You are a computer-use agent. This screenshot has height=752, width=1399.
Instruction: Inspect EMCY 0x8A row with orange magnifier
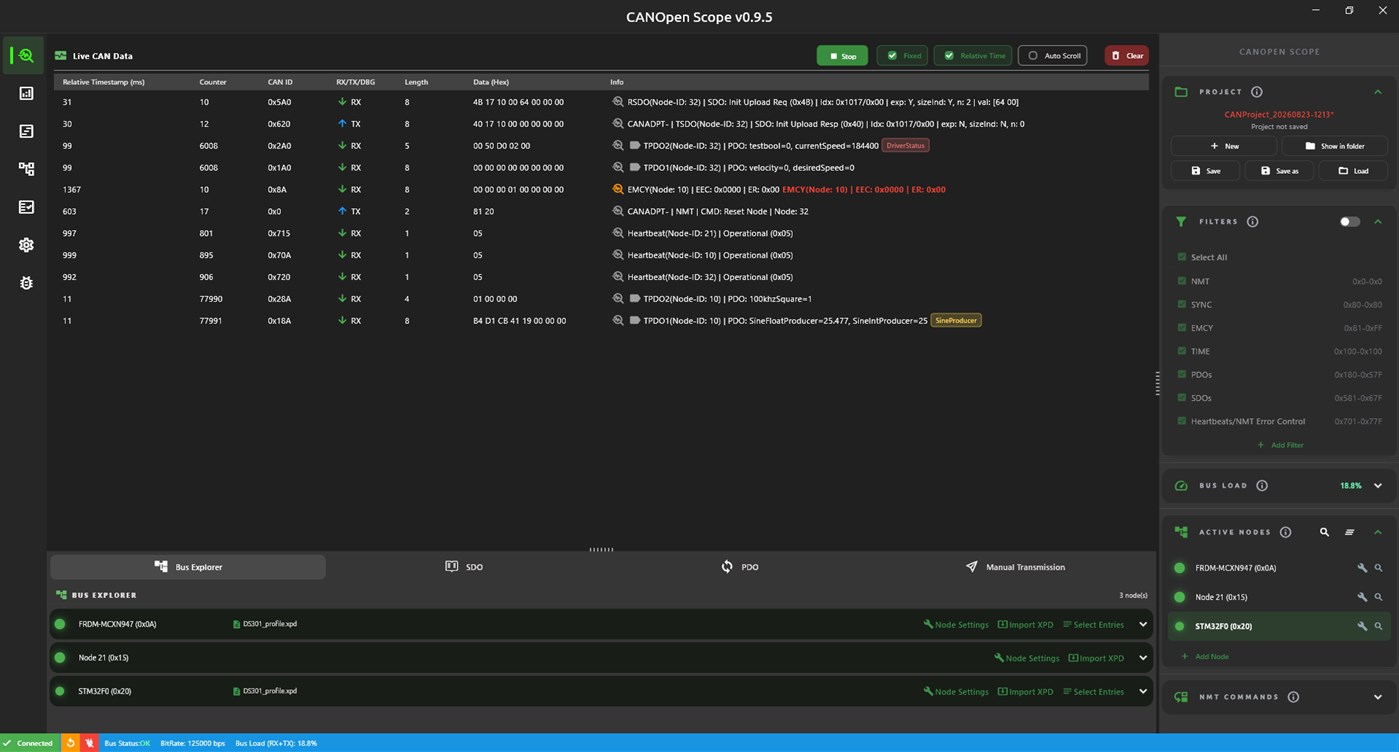tap(618, 189)
